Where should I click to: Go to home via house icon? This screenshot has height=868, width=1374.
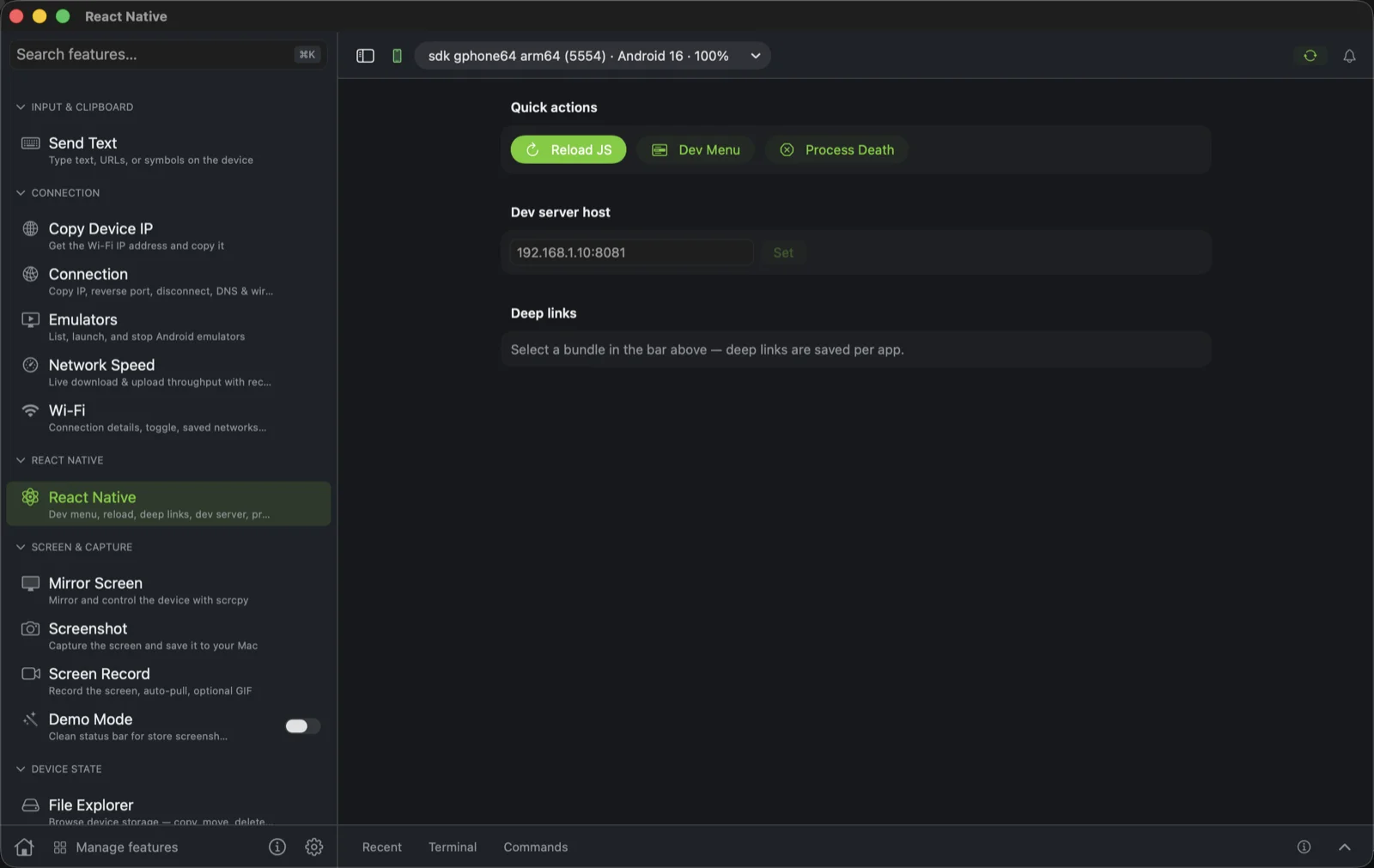tap(24, 847)
